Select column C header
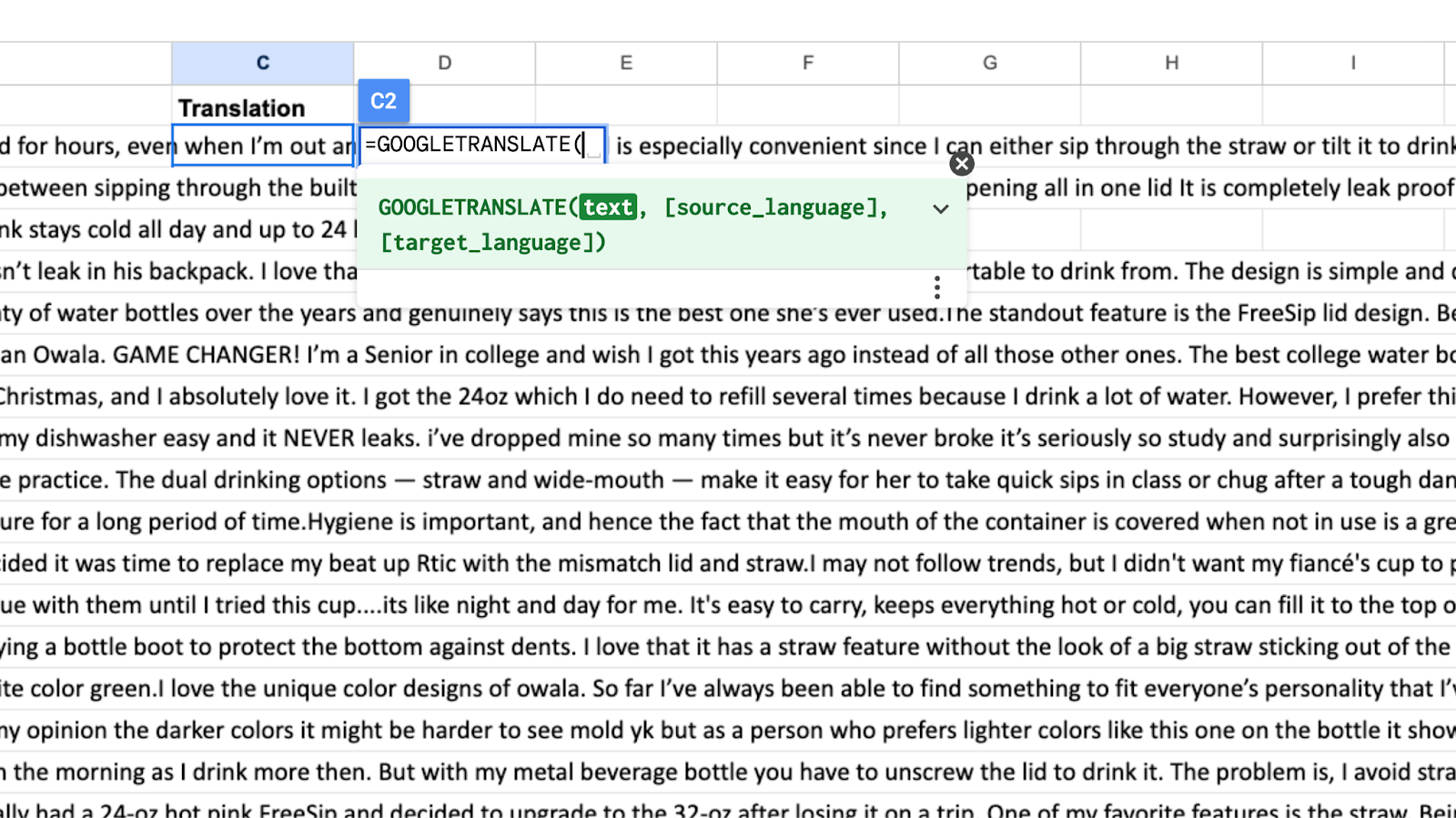 pyautogui.click(x=262, y=63)
